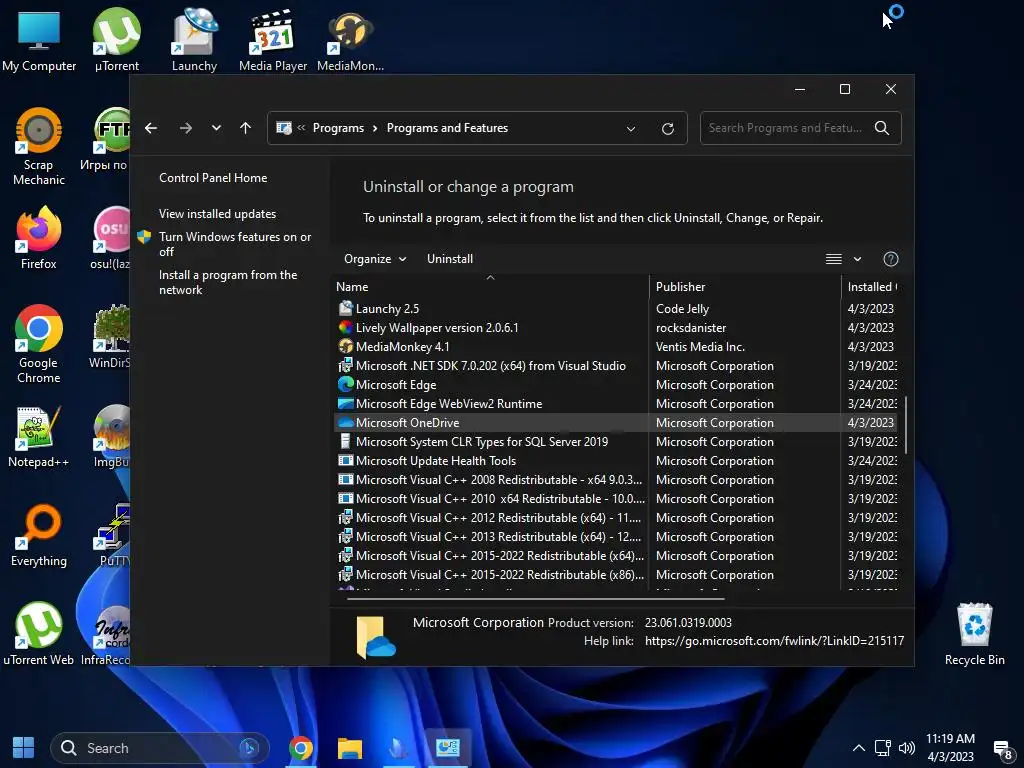The height and width of the screenshot is (768, 1024).
Task: Open the help question mark icon
Action: 891,259
